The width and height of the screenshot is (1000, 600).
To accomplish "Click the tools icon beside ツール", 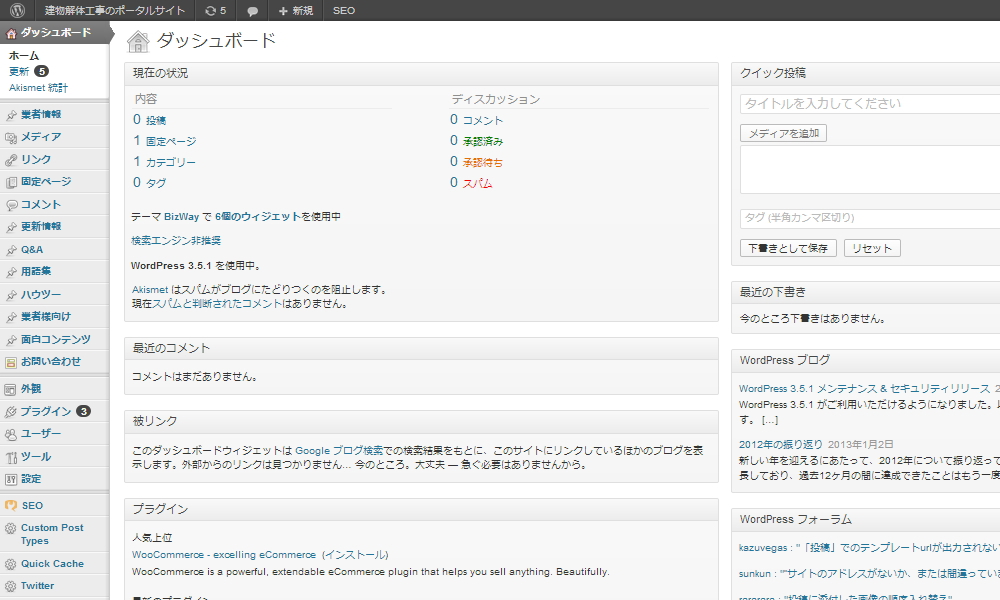I will click(x=11, y=457).
